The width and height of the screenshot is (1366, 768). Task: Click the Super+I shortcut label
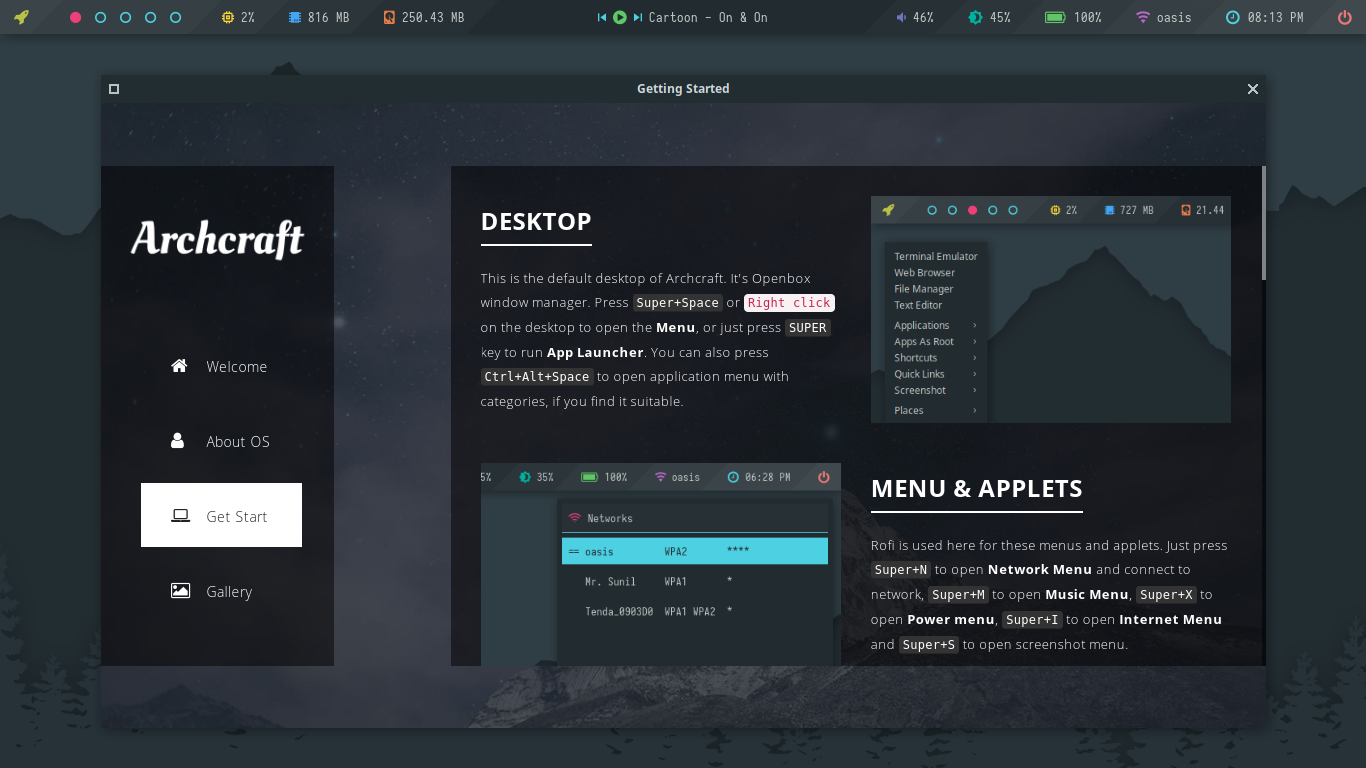1032,620
